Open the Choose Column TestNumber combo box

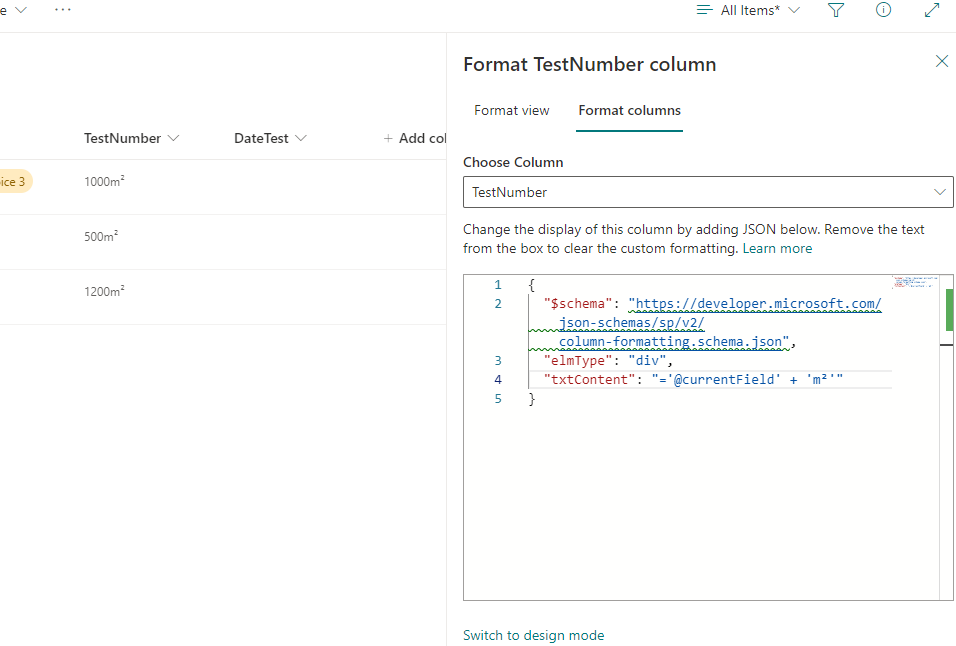coord(708,192)
